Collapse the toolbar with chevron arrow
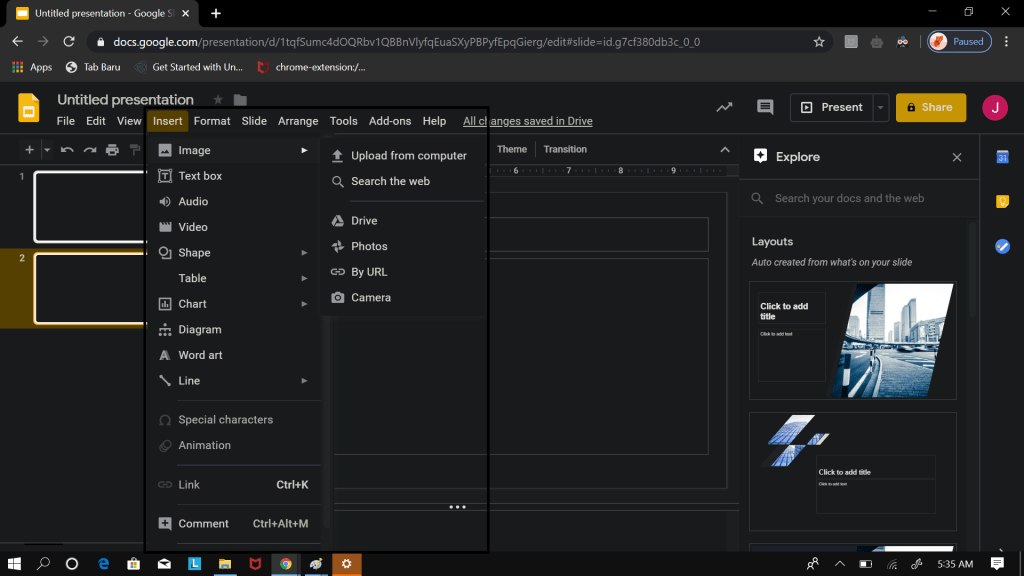This screenshot has width=1024, height=576. [x=725, y=150]
